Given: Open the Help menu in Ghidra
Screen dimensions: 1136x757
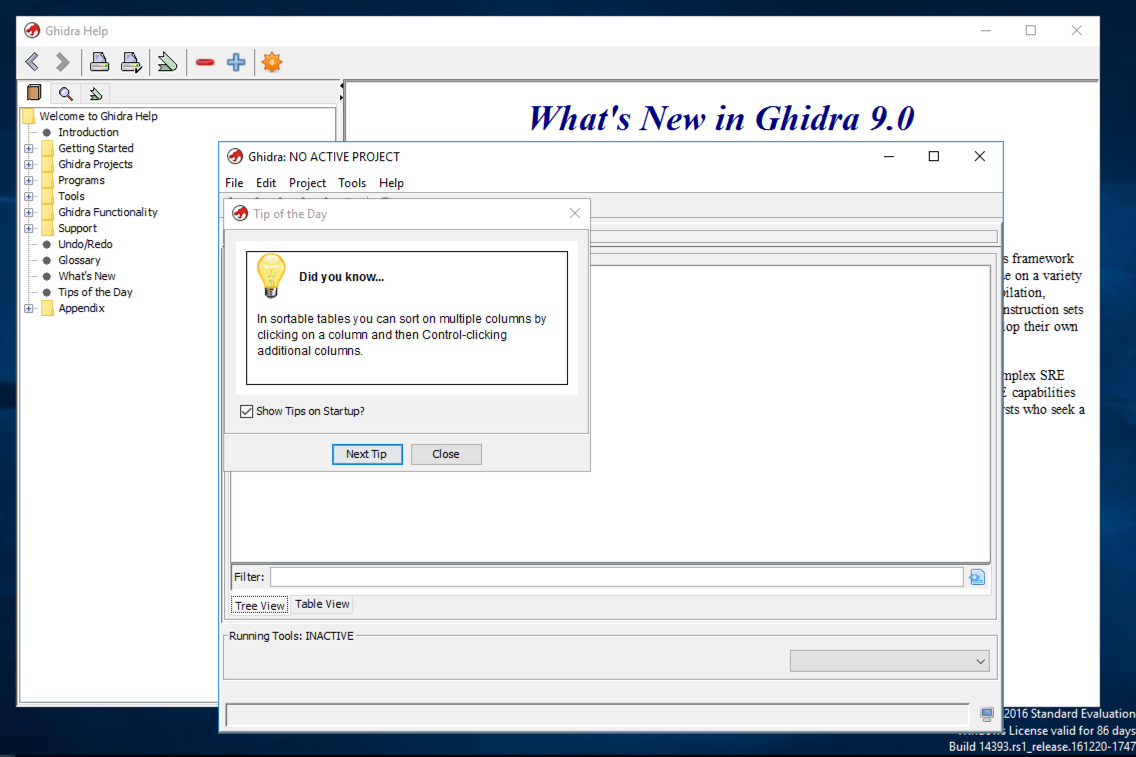Looking at the screenshot, I should click(391, 183).
